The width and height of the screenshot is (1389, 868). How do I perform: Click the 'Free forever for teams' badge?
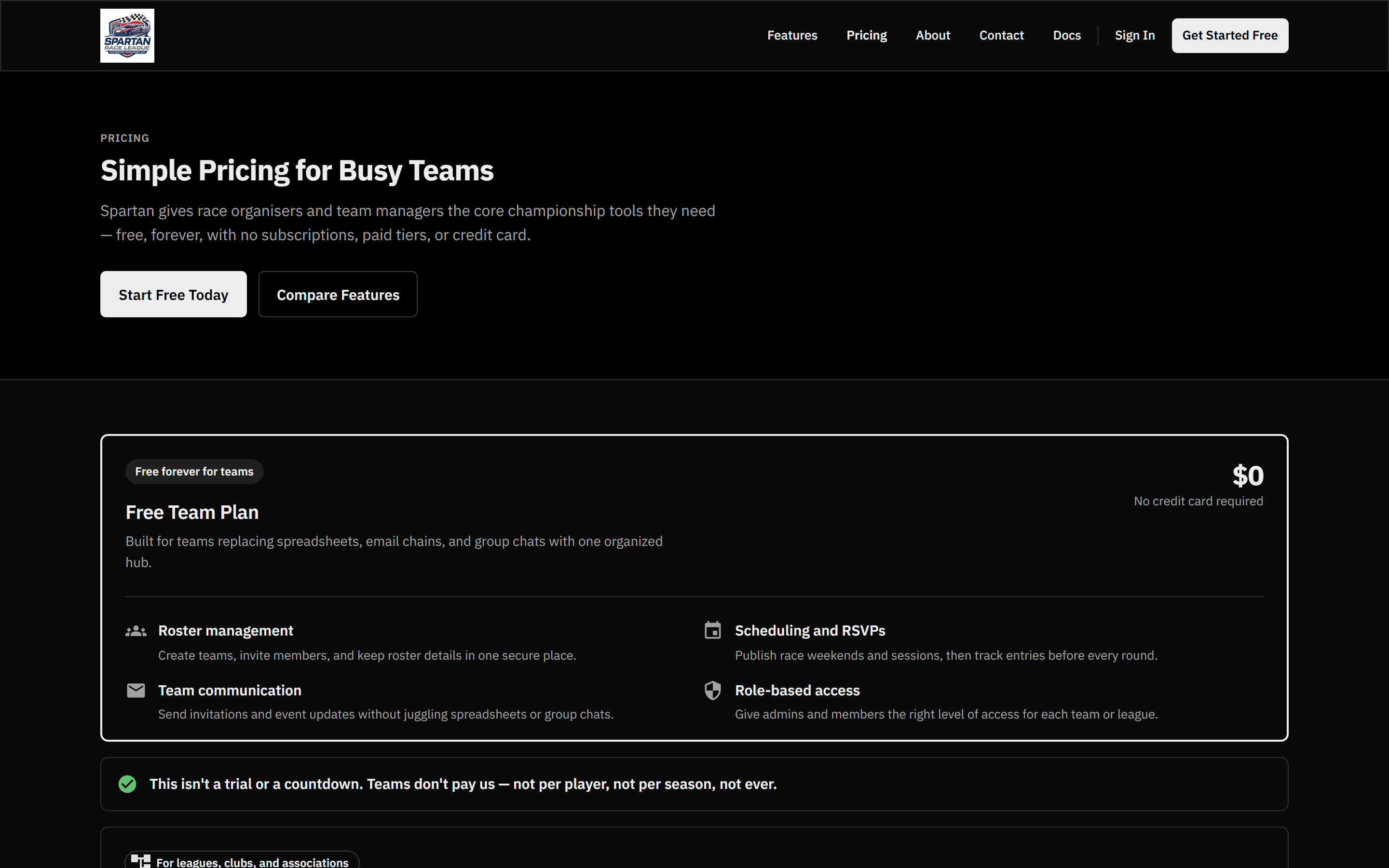pyautogui.click(x=194, y=471)
